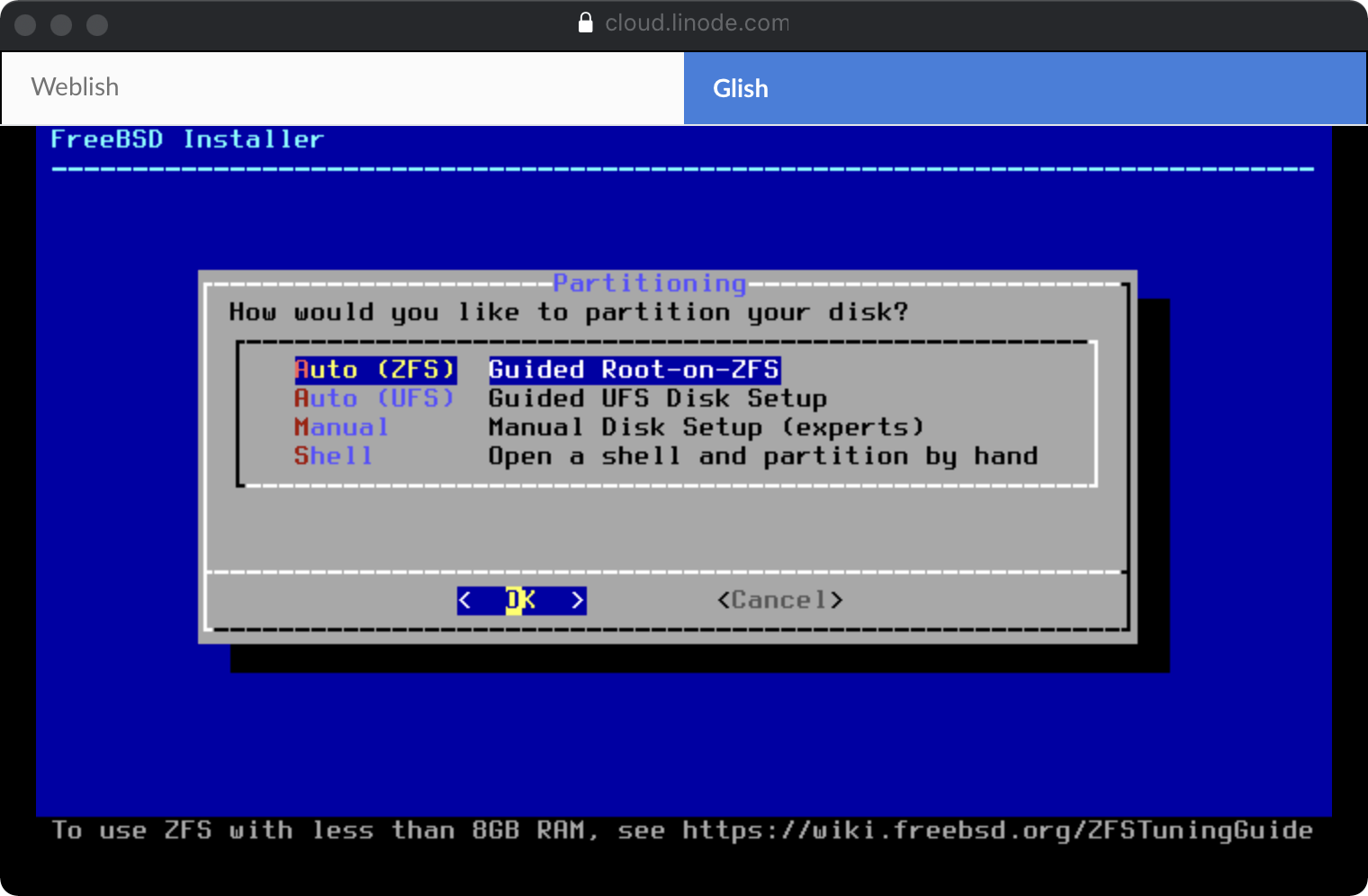
Task: Close the window with the leftmost titlebar button
Action: 25,24
